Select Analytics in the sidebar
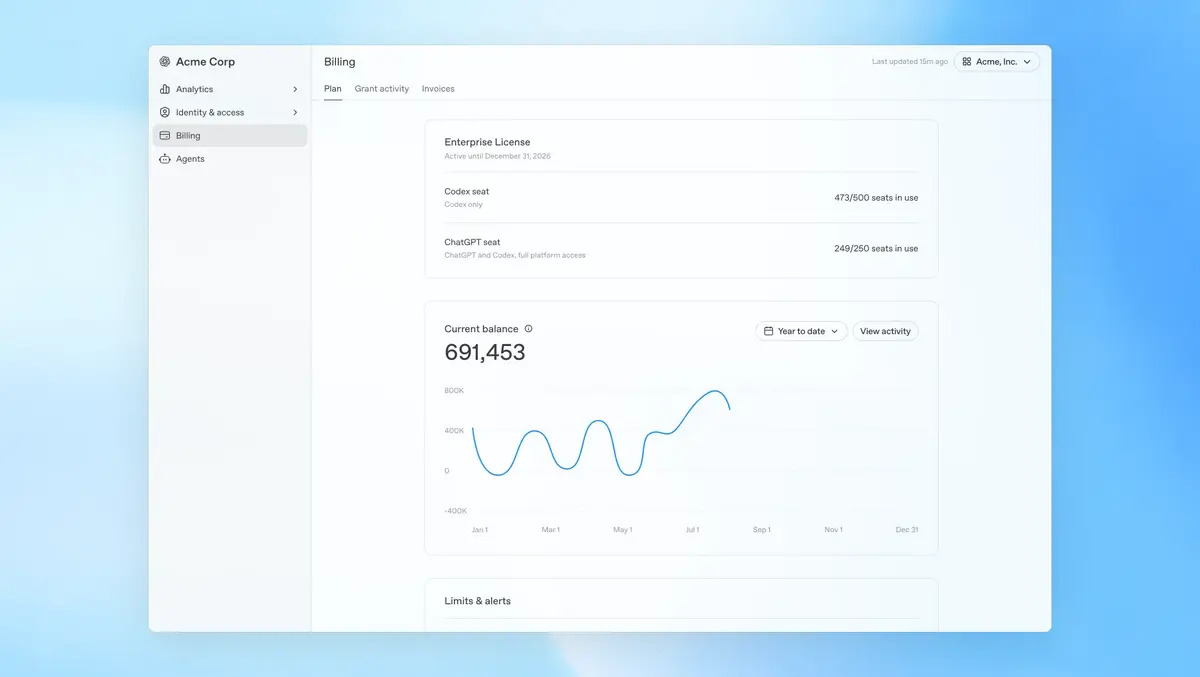Image resolution: width=1200 pixels, height=677 pixels. pos(230,89)
